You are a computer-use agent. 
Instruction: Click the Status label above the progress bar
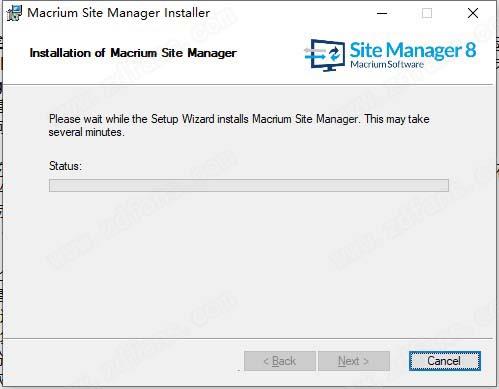[65, 166]
